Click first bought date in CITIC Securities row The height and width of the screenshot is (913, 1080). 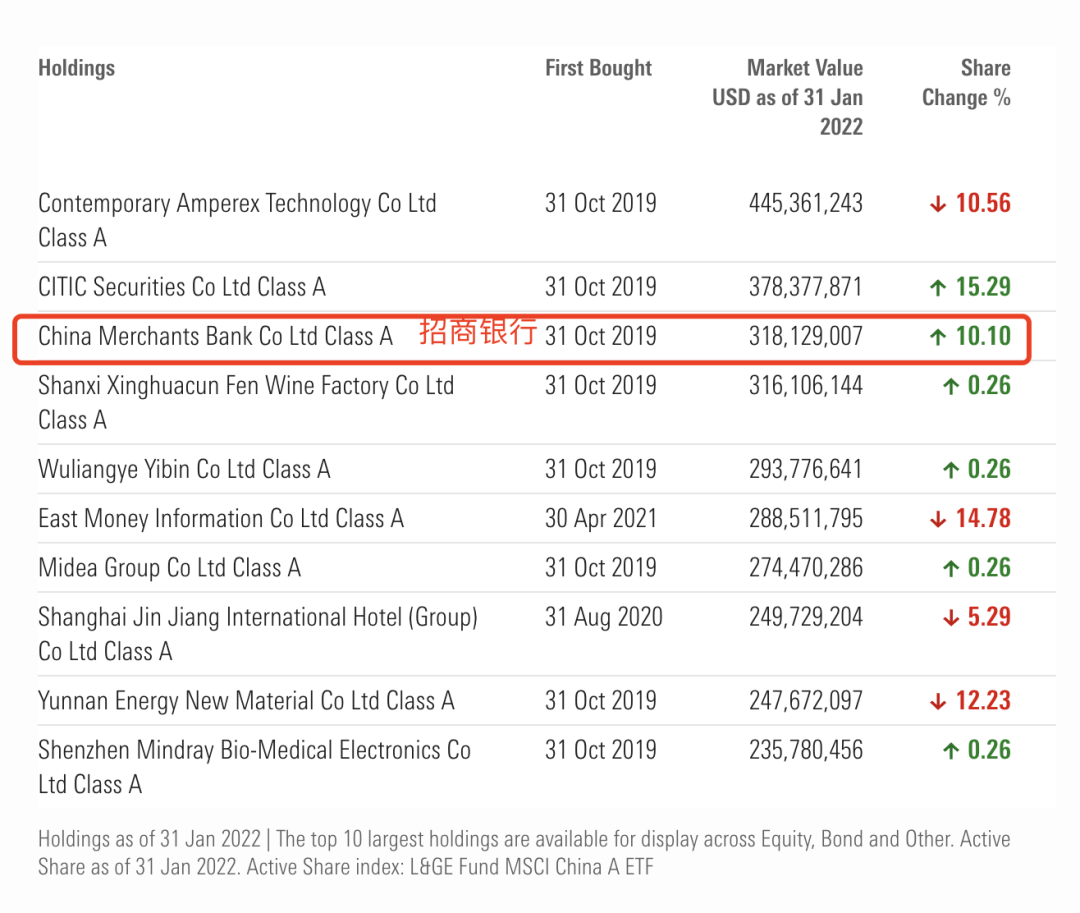pos(601,286)
